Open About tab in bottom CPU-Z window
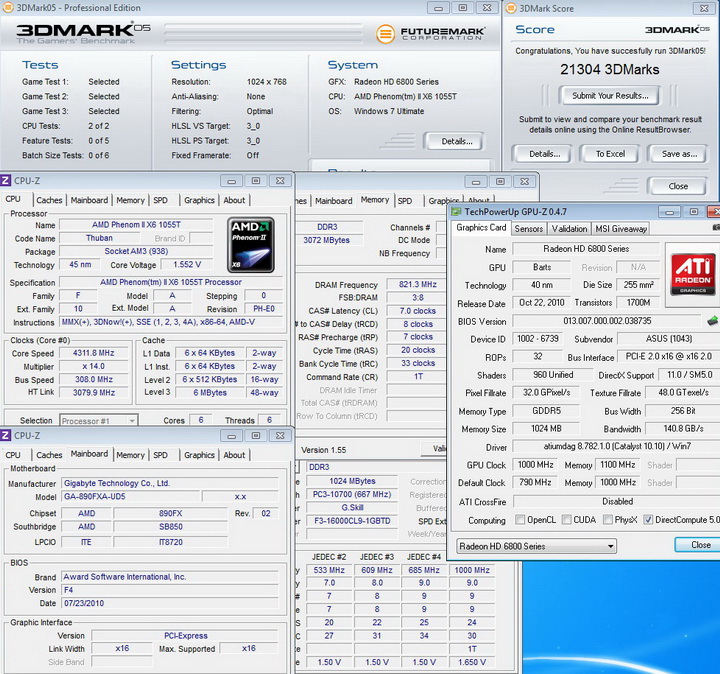720x674 pixels. click(x=234, y=455)
